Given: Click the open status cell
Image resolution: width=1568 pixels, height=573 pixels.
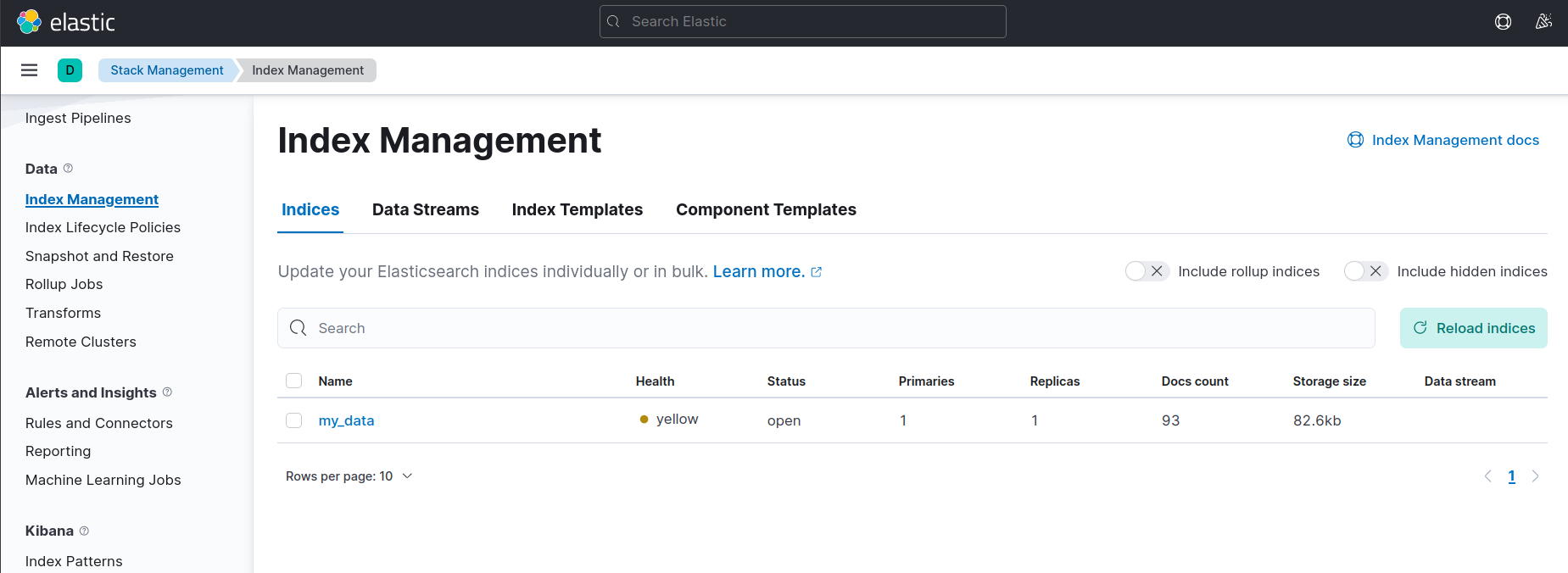Looking at the screenshot, I should [784, 420].
